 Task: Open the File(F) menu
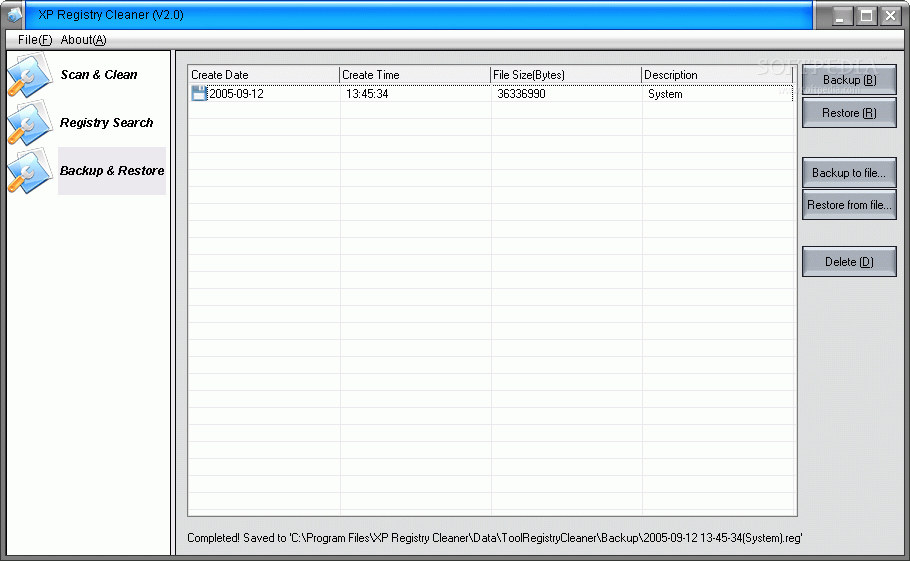pyautogui.click(x=35, y=40)
